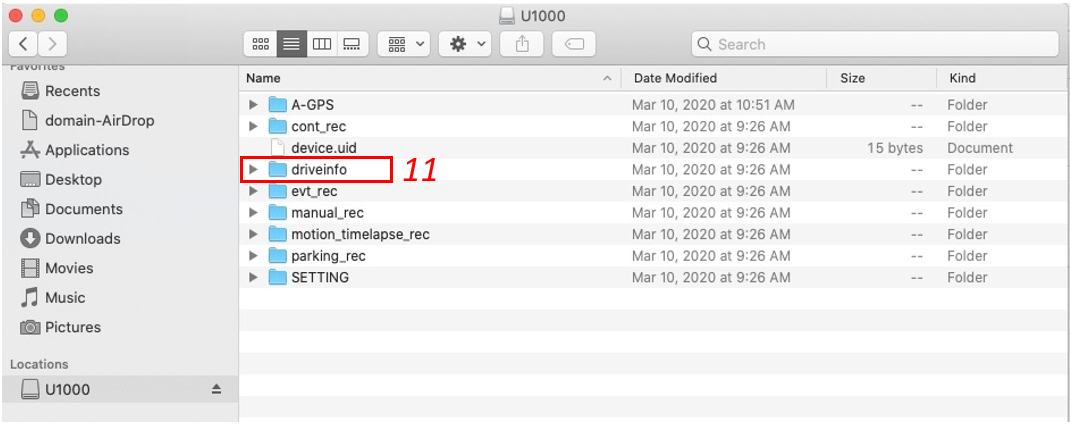Open the group-by arrangement dropdown
The width and height of the screenshot is (1070, 425).
point(404,44)
